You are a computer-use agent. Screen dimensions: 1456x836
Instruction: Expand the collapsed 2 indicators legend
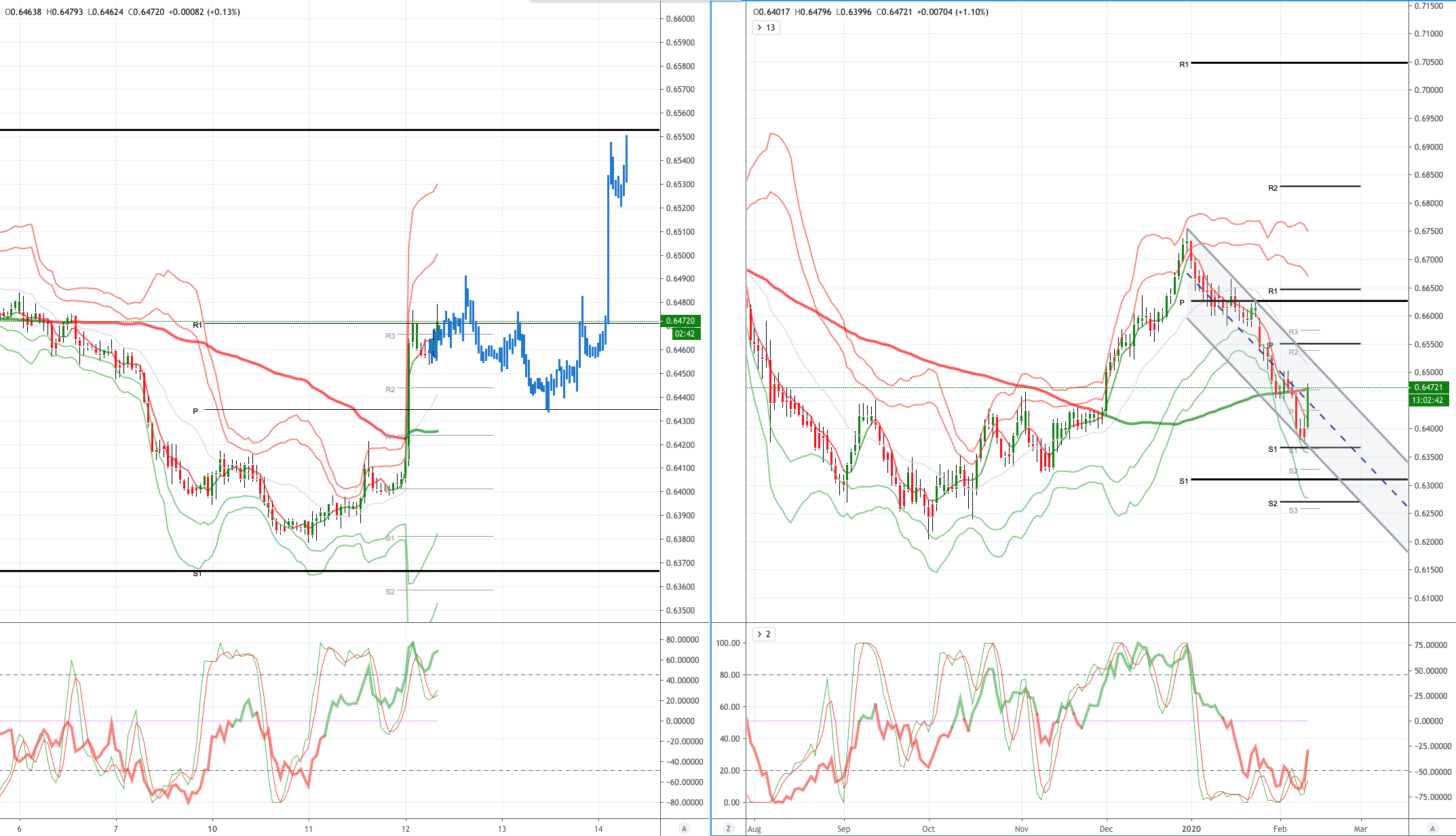click(x=764, y=634)
